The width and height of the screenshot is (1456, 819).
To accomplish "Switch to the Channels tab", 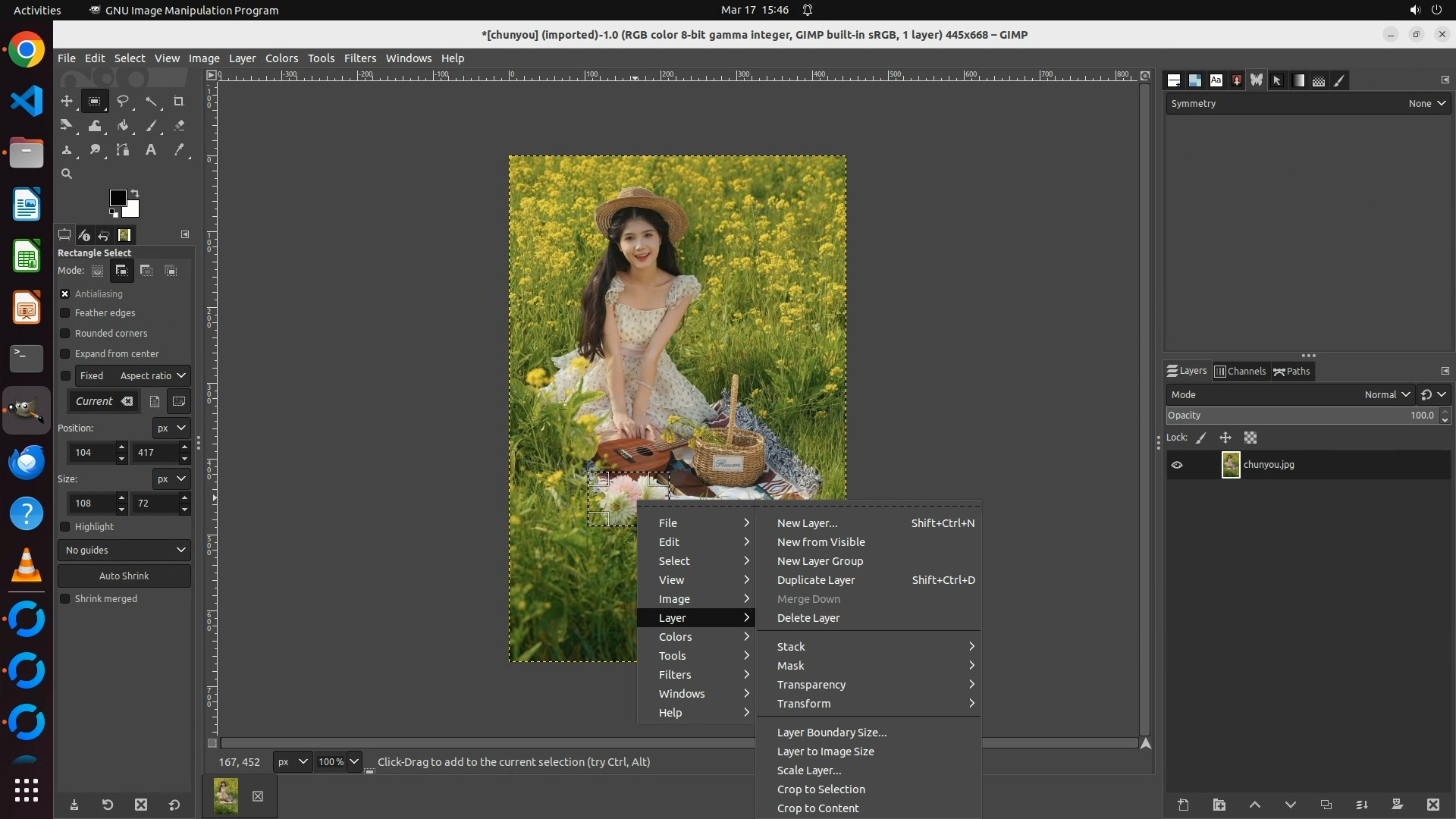I will (1241, 371).
